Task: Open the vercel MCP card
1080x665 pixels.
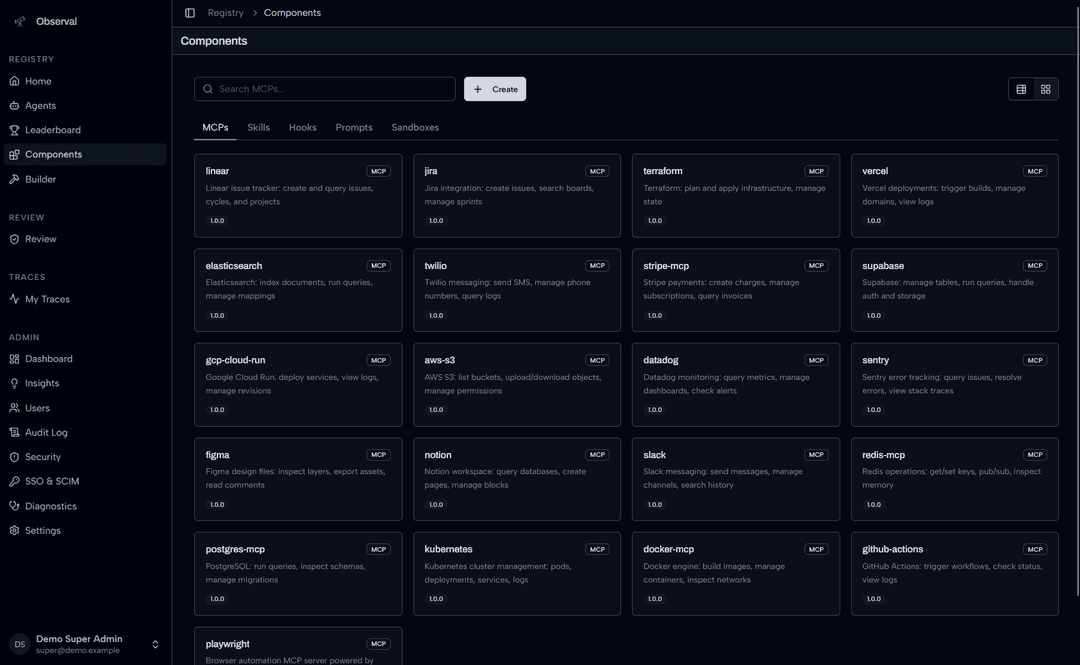Action: click(955, 196)
